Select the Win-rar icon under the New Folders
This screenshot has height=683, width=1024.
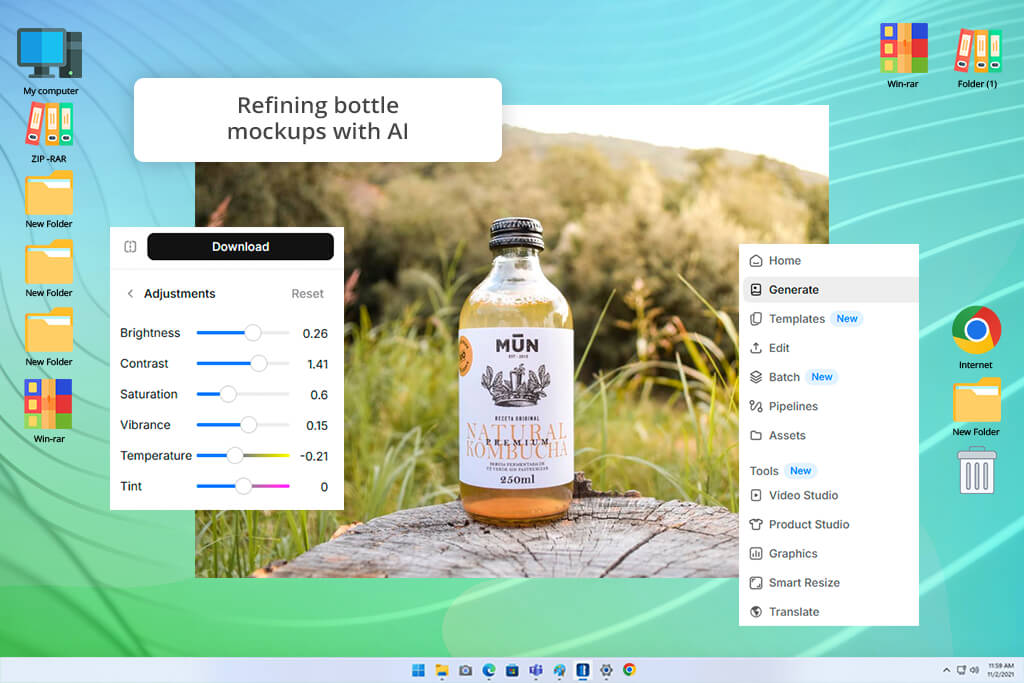tap(49, 411)
